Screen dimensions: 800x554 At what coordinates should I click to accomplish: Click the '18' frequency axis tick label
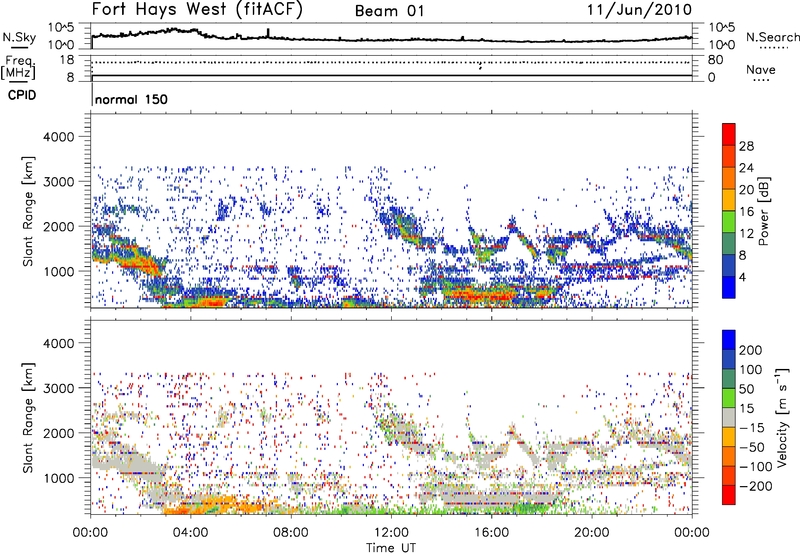[x=67, y=60]
